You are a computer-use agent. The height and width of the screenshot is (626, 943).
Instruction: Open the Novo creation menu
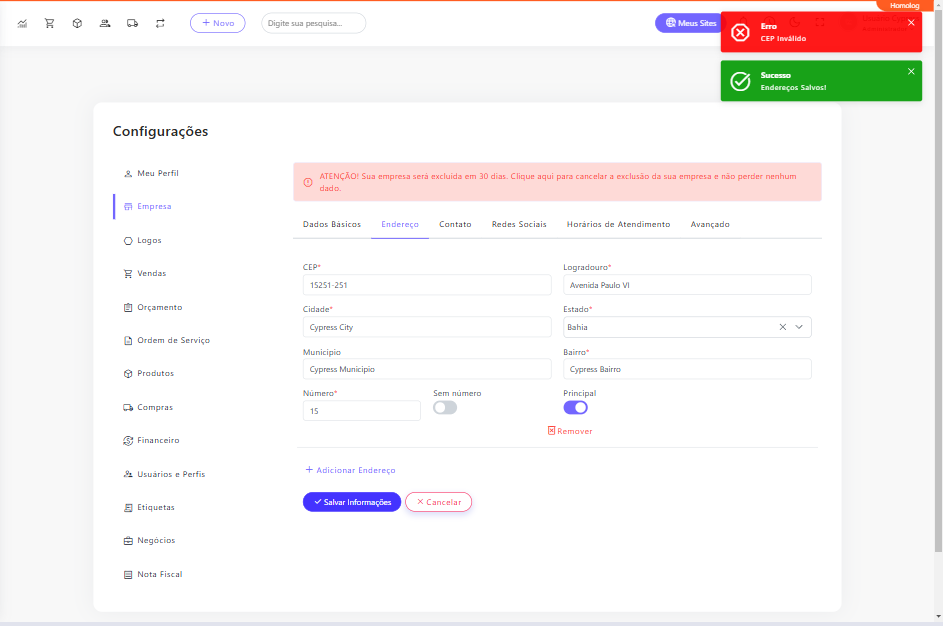tap(217, 23)
